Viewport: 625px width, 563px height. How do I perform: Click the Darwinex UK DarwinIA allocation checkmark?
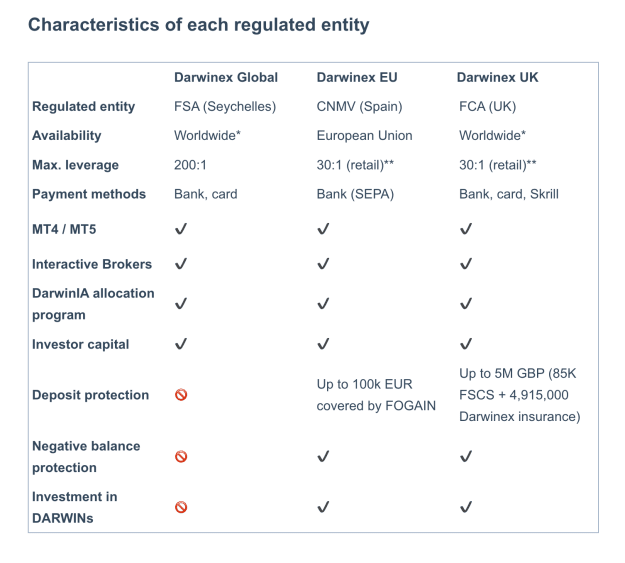[x=466, y=304]
